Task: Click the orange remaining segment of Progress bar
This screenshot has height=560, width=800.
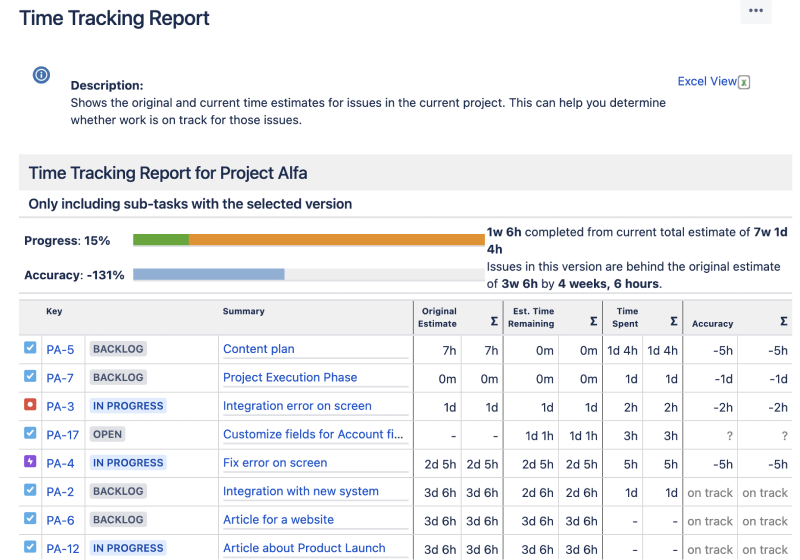Action: [337, 240]
